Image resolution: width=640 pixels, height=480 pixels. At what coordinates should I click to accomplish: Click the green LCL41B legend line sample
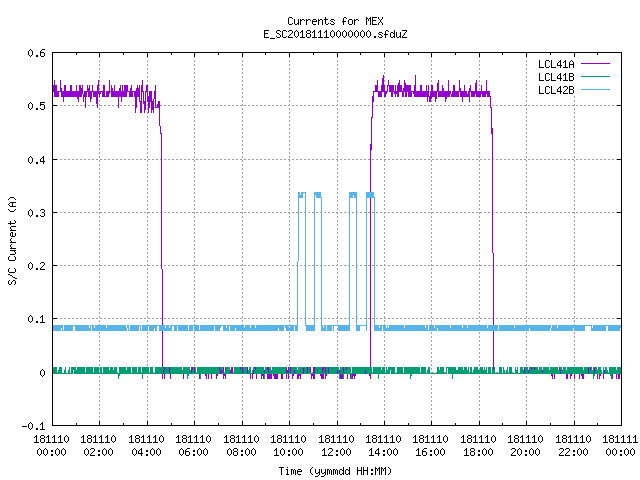[595, 76]
